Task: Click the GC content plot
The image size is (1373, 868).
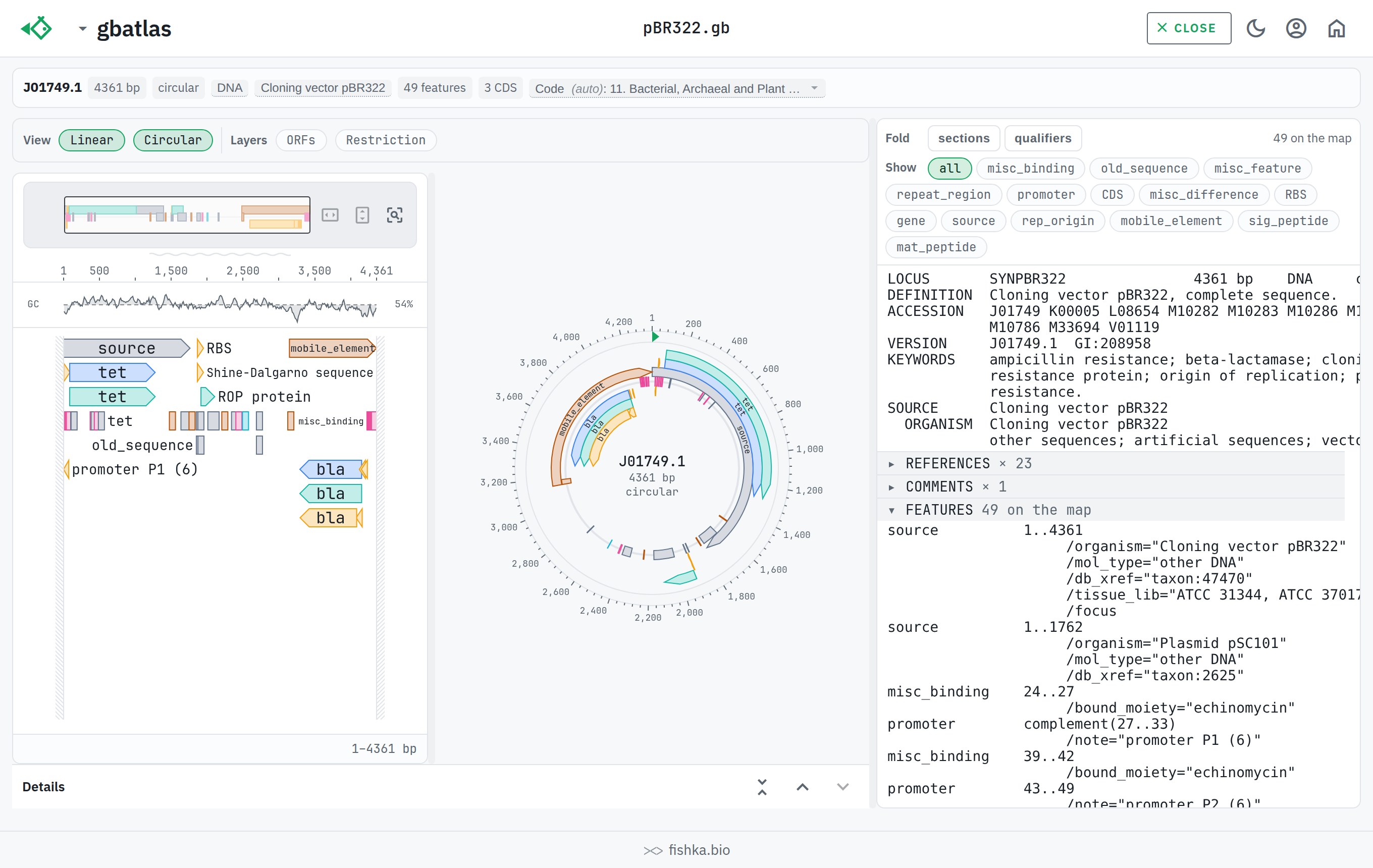Action: point(220,304)
